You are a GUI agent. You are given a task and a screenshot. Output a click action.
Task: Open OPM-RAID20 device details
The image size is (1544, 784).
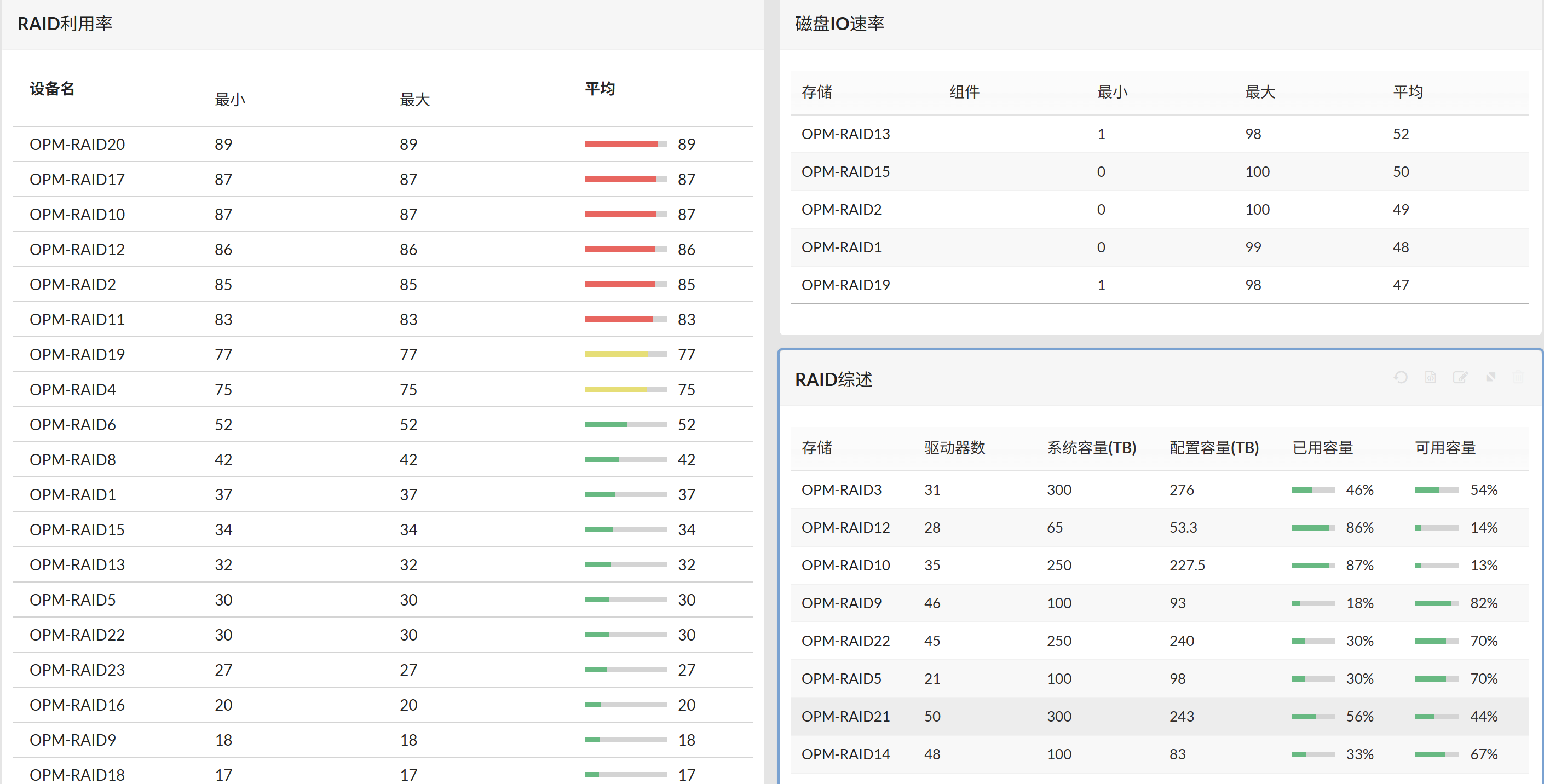click(77, 144)
